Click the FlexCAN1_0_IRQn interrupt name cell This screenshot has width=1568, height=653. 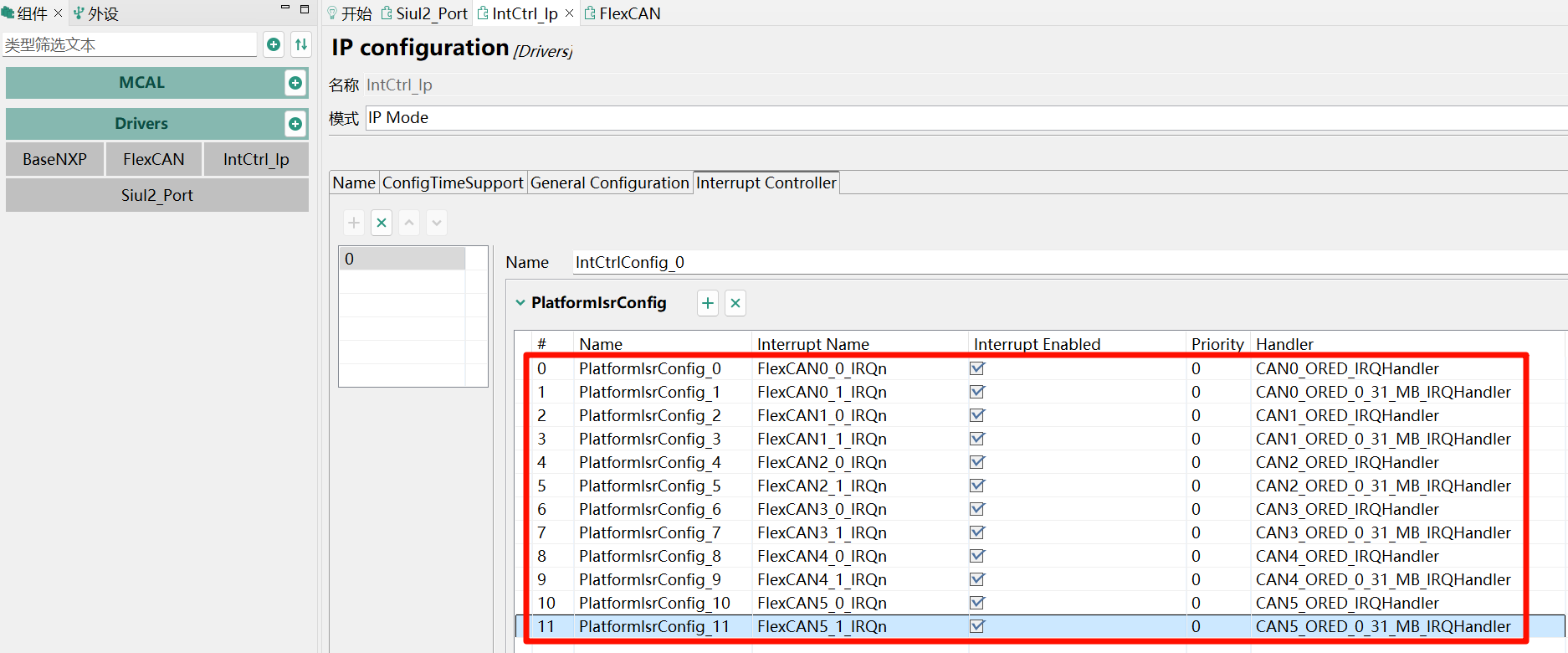pyautogui.click(x=822, y=415)
